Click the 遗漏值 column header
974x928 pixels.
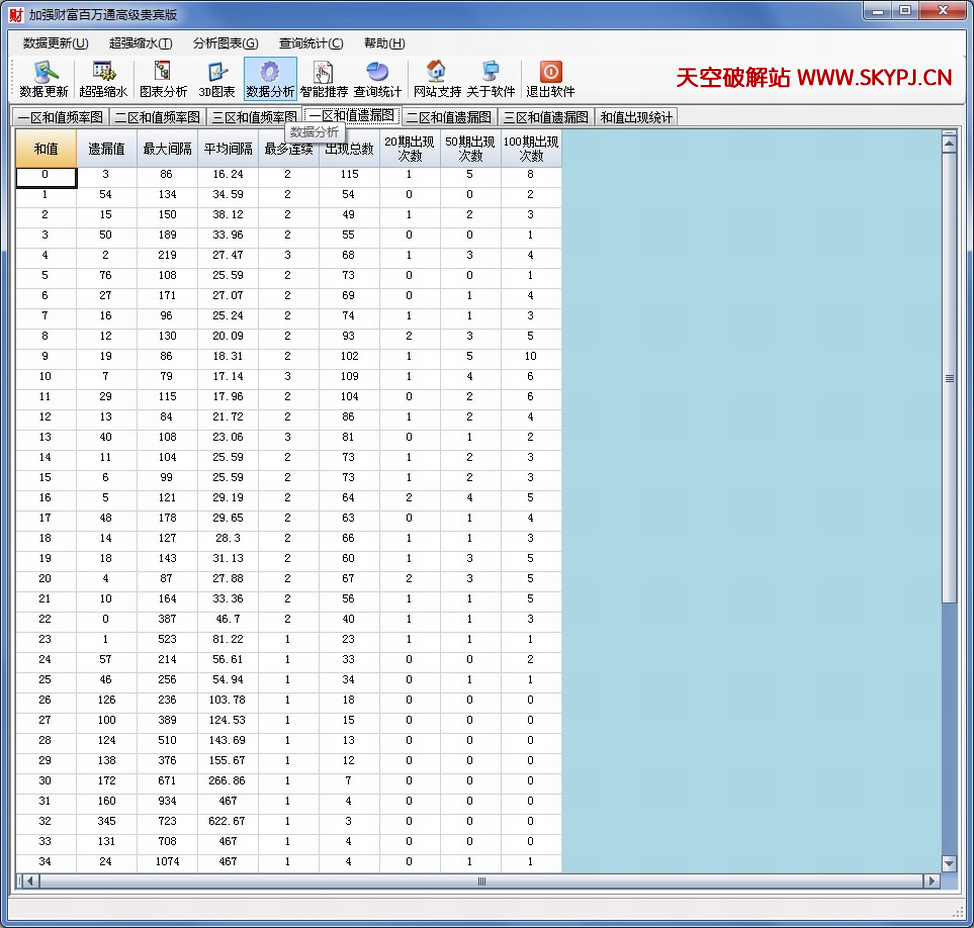pyautogui.click(x=106, y=149)
